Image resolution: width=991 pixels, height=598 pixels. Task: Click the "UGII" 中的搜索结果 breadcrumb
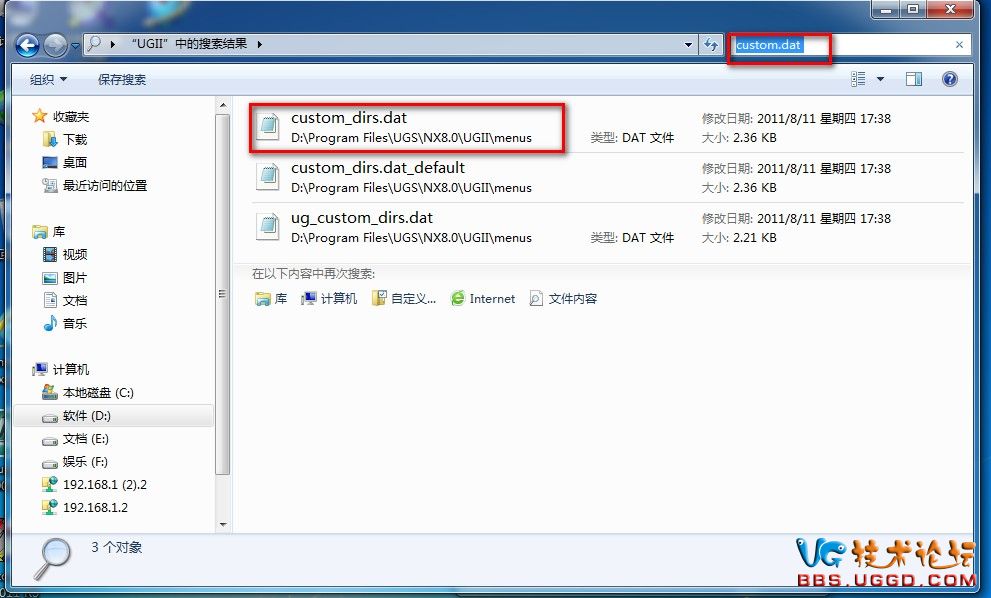pyautogui.click(x=189, y=44)
